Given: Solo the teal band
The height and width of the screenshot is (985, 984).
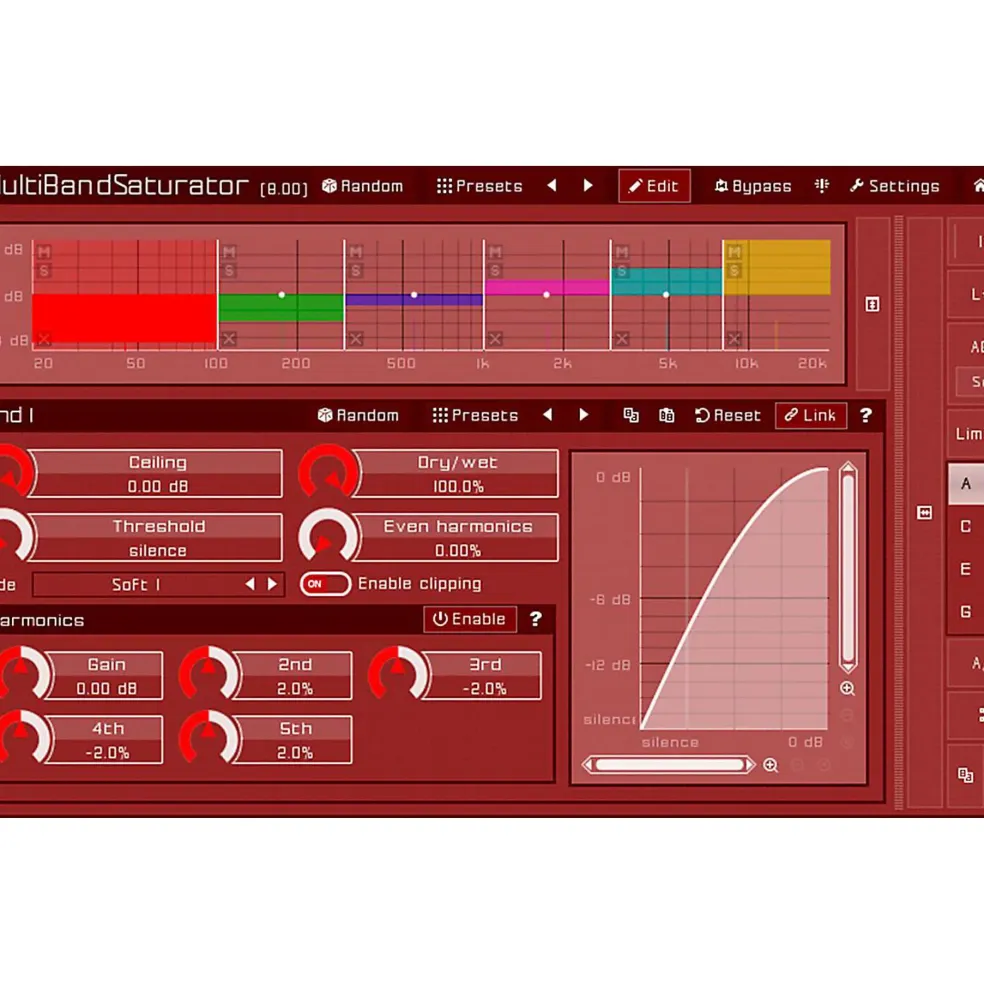Looking at the screenshot, I should [x=621, y=271].
